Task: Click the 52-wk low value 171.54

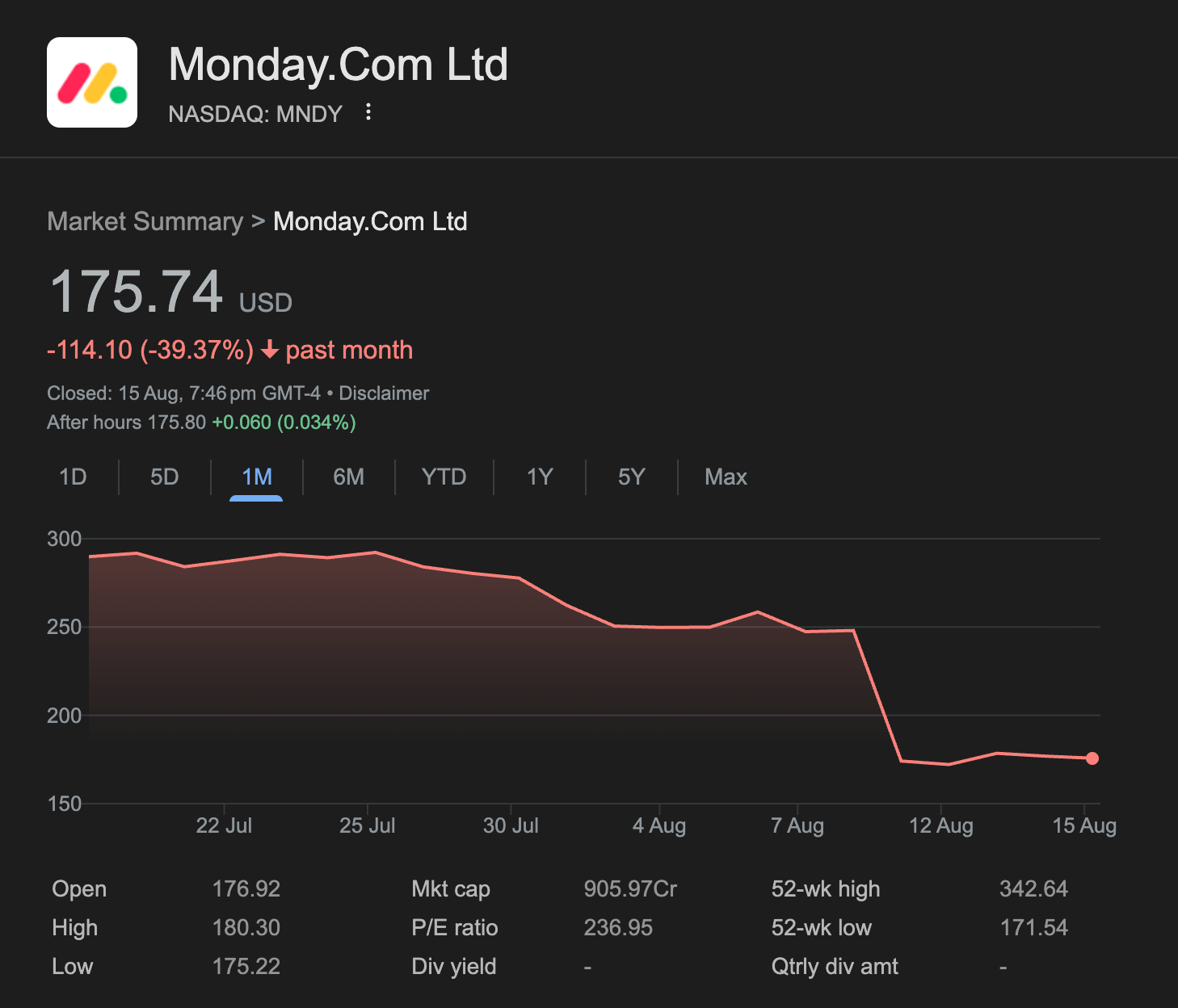Action: [x=1034, y=927]
